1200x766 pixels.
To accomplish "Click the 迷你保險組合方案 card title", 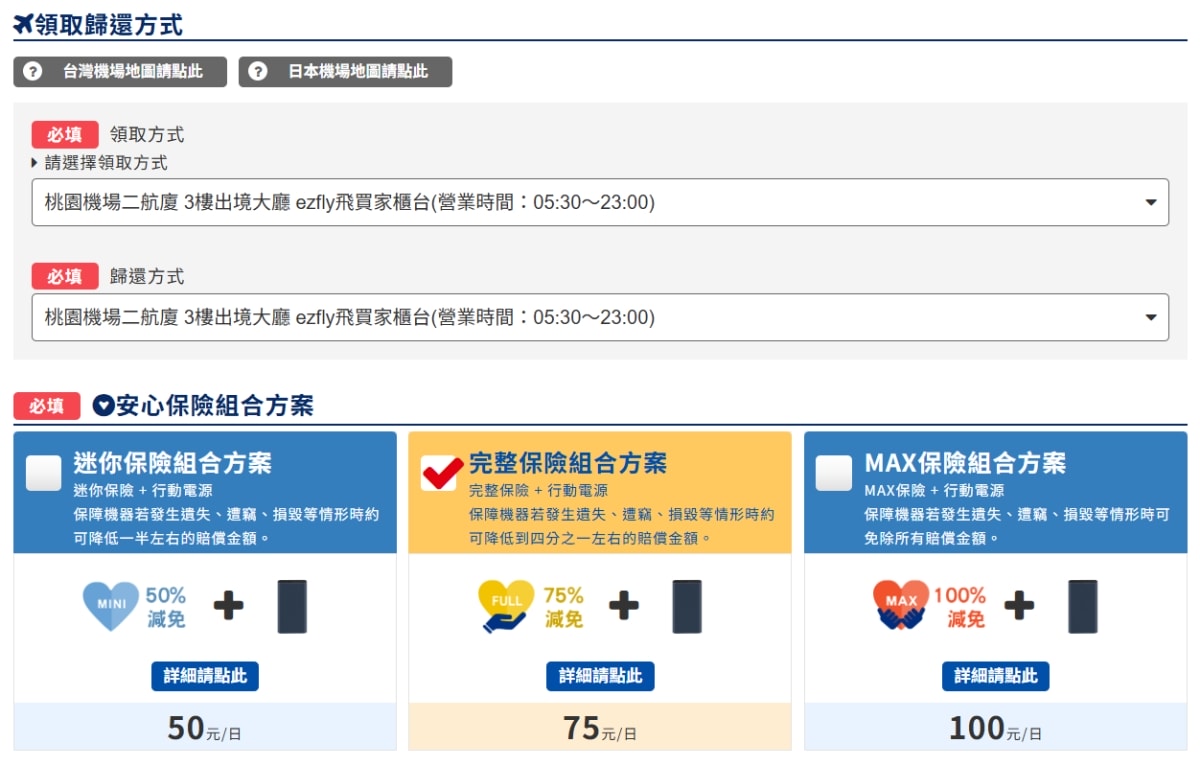I will (172, 463).
